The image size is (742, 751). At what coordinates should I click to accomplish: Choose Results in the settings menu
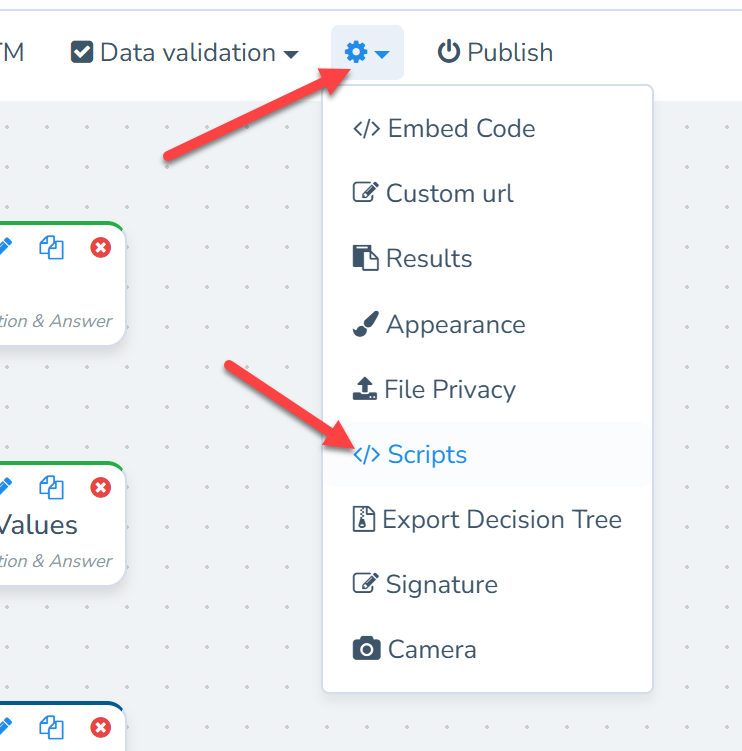pyautogui.click(x=412, y=258)
